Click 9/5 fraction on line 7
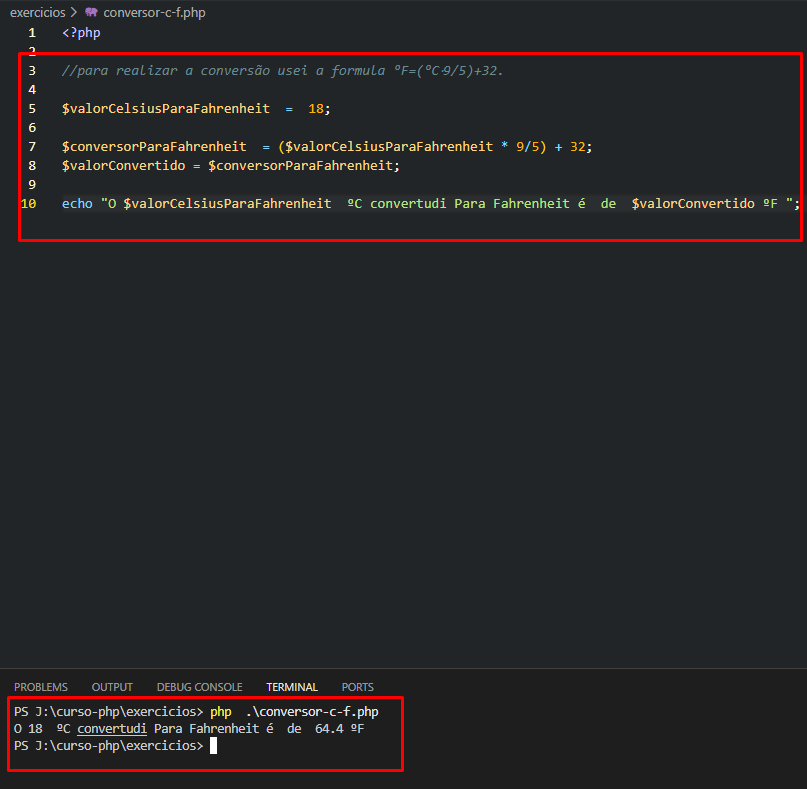This screenshot has height=789, width=807. click(x=528, y=147)
